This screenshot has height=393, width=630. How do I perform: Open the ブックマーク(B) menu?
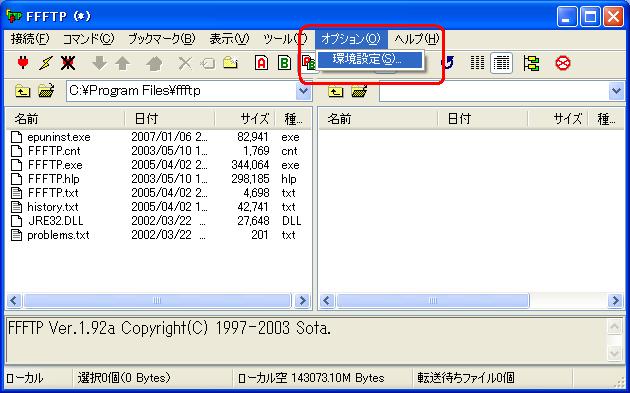pos(162,39)
